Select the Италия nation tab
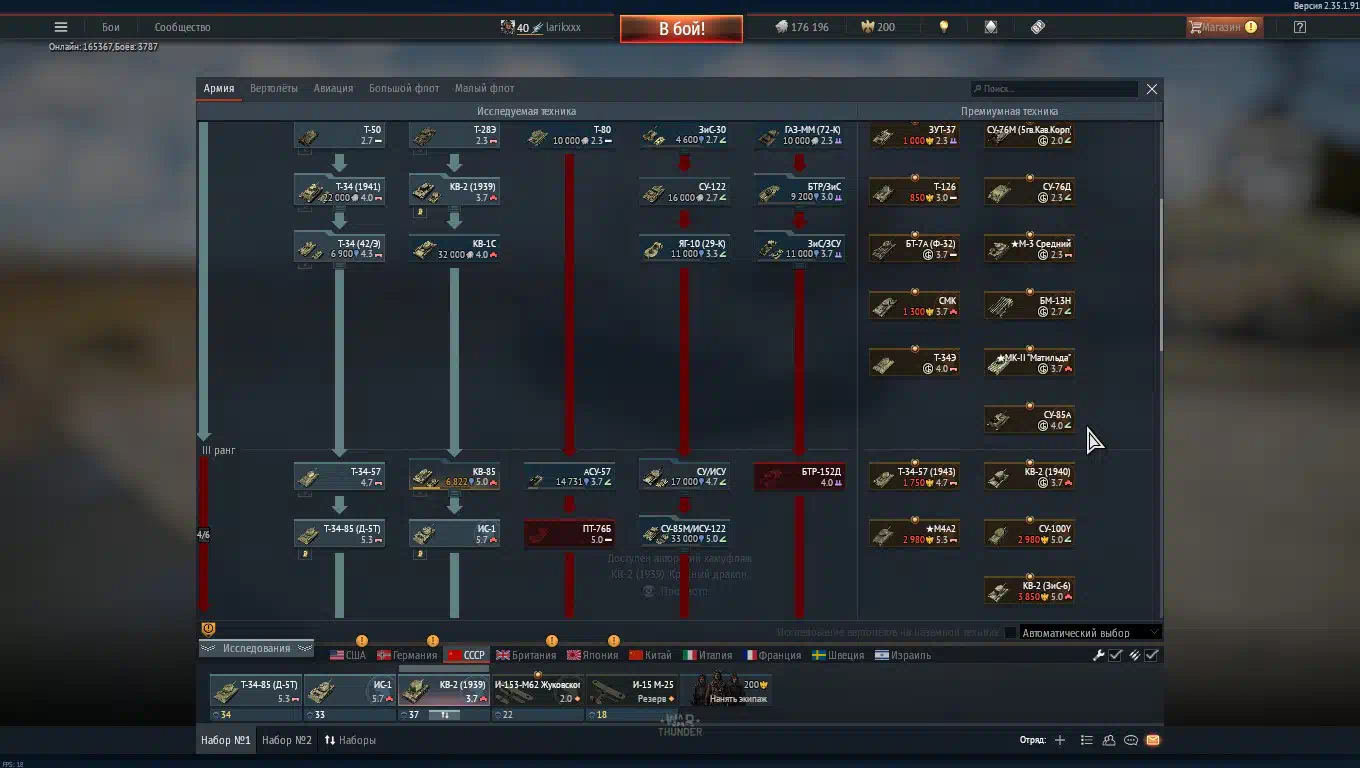1360x768 pixels. (708, 655)
